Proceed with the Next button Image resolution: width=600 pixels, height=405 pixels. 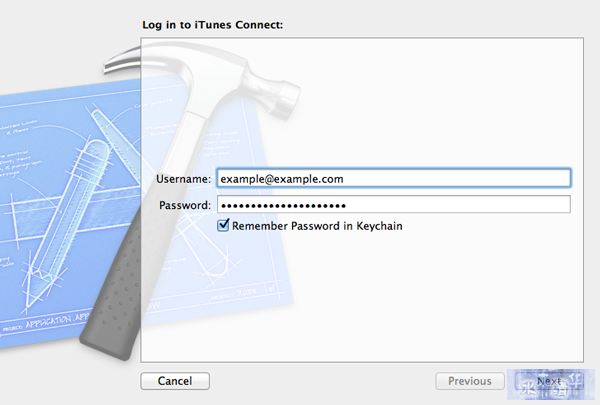coord(549,381)
